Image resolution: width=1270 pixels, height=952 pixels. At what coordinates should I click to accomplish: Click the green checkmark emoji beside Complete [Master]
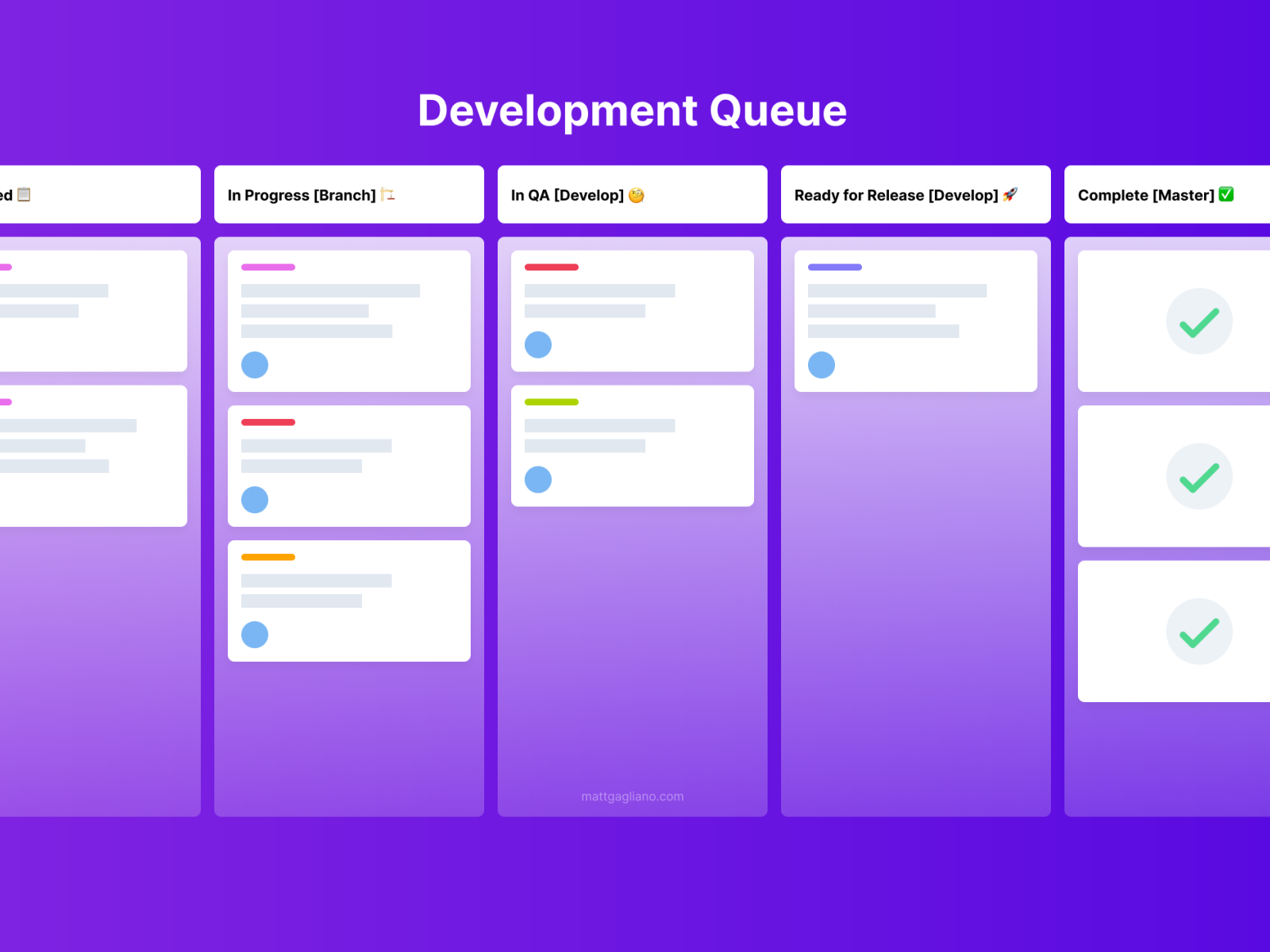(x=1226, y=194)
